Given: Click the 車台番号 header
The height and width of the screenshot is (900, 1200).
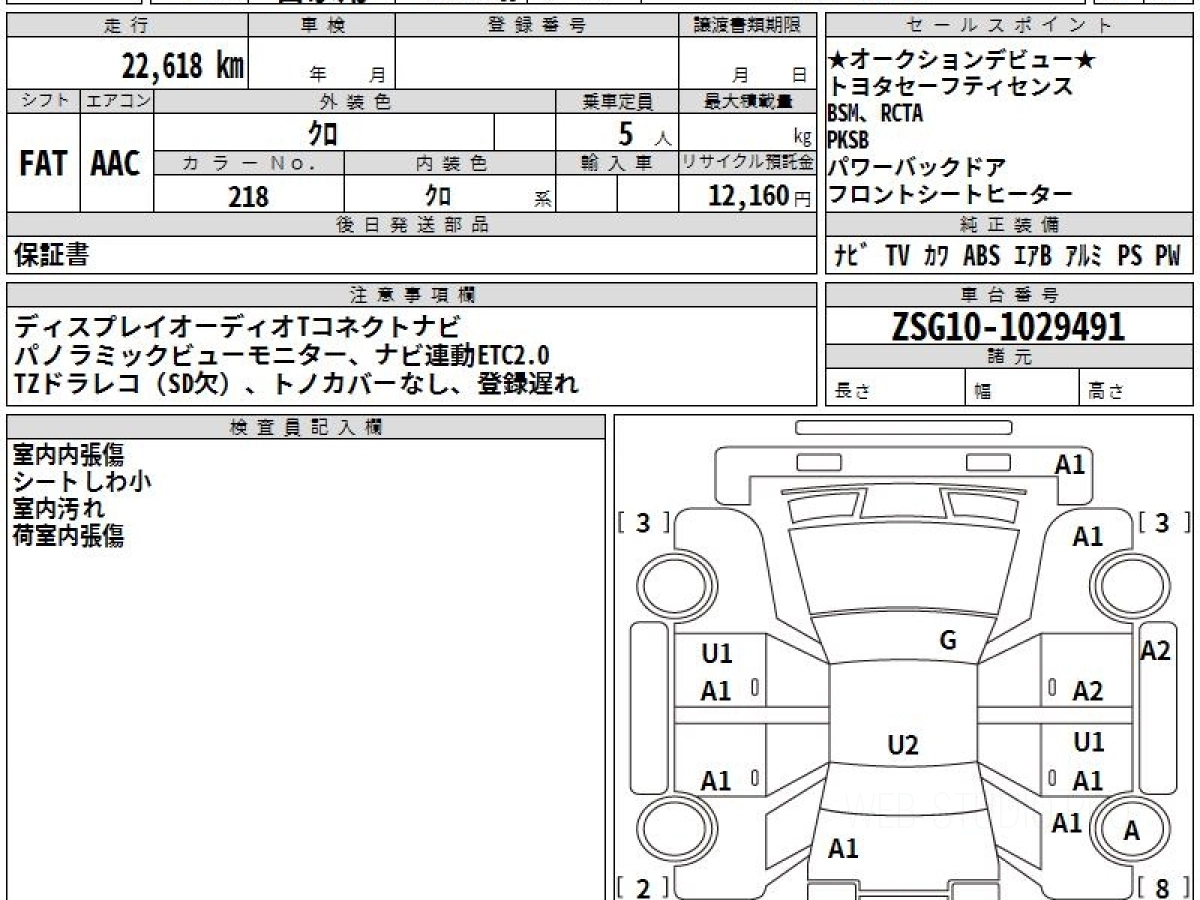Looking at the screenshot, I should pyautogui.click(x=1009, y=295).
